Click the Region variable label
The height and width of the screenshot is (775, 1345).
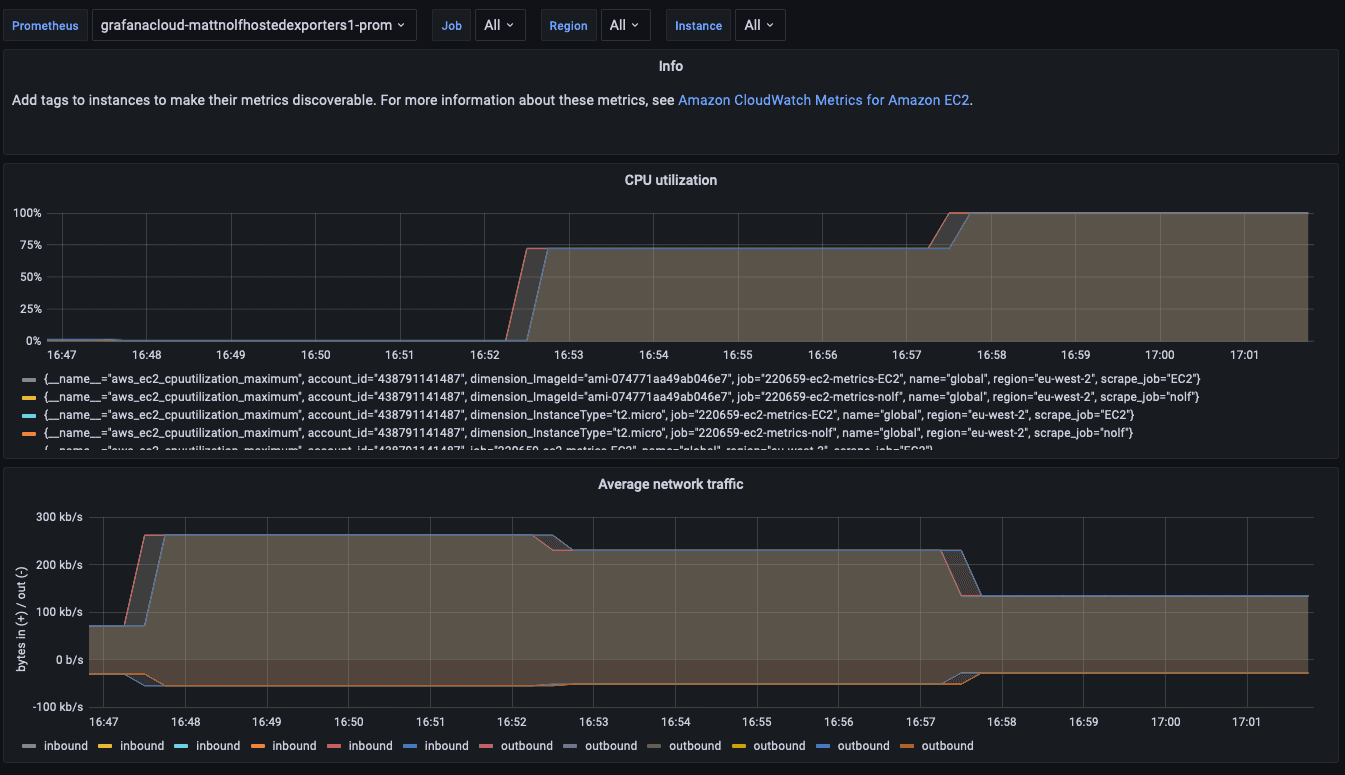(x=568, y=26)
